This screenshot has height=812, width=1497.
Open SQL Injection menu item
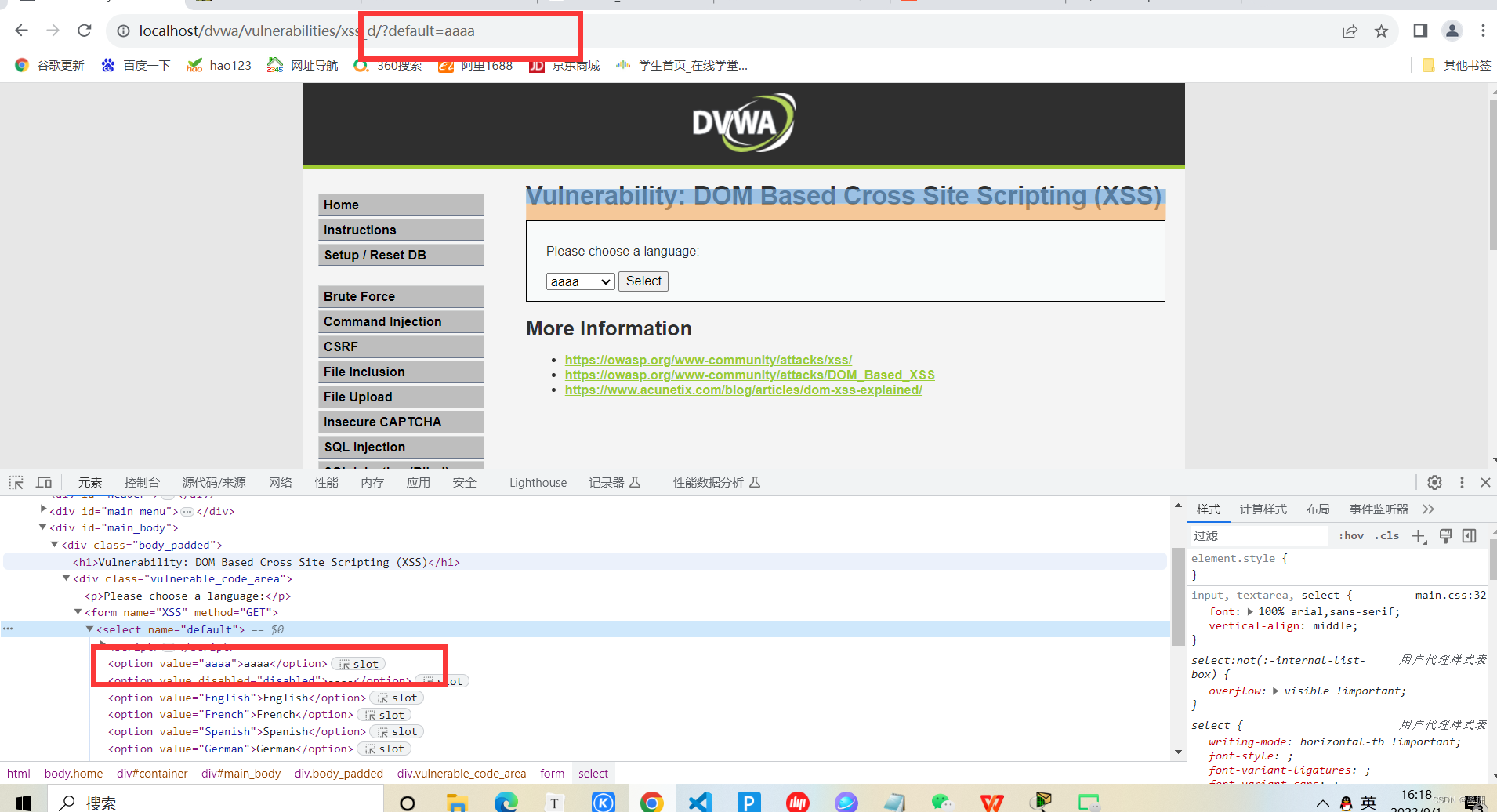point(401,447)
